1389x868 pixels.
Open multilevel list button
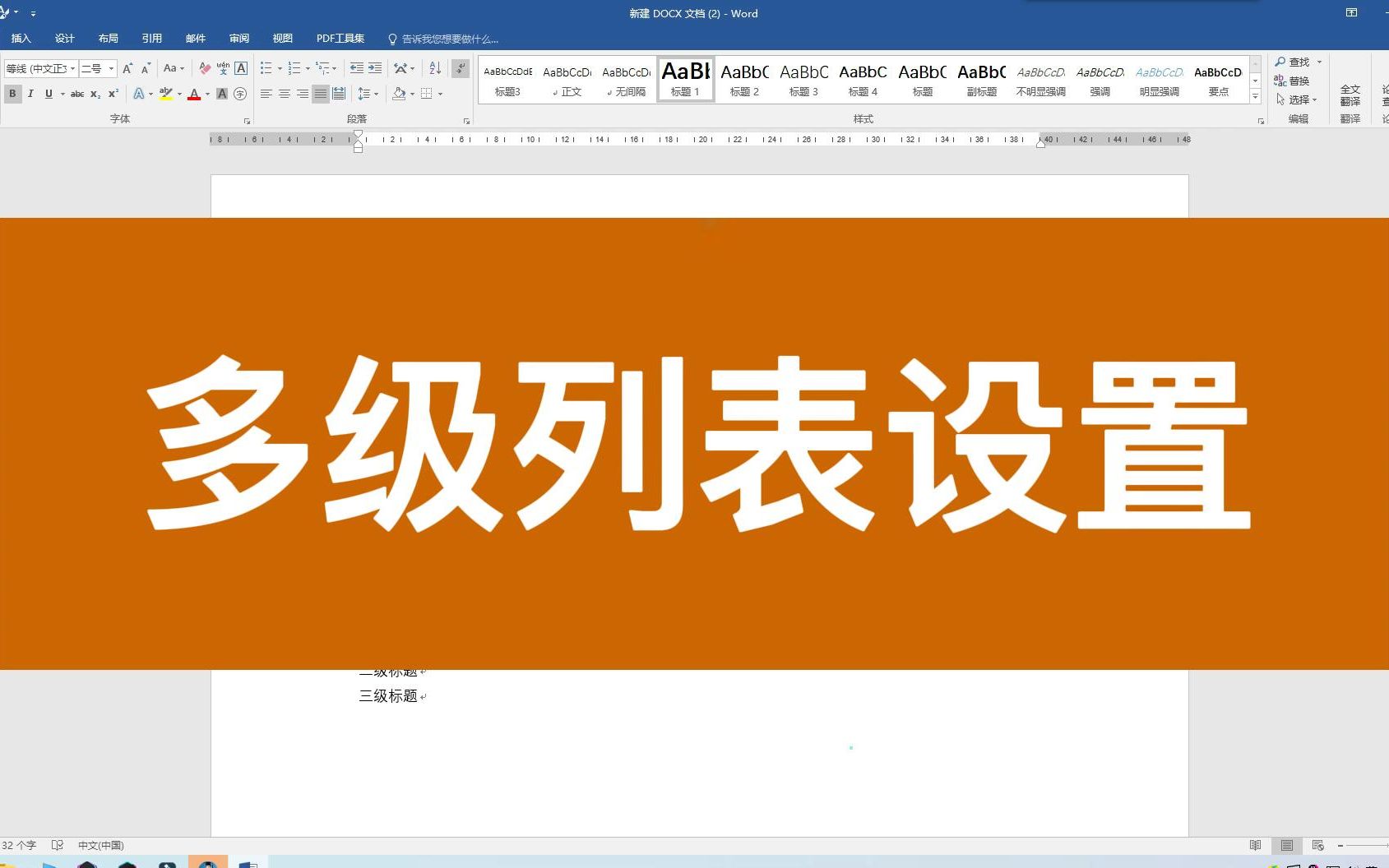tap(326, 68)
